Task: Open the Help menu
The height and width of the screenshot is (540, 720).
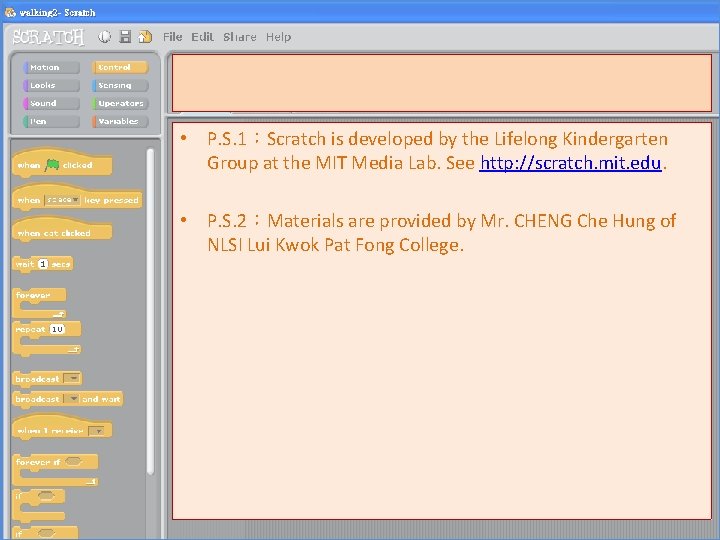Action: (x=278, y=37)
